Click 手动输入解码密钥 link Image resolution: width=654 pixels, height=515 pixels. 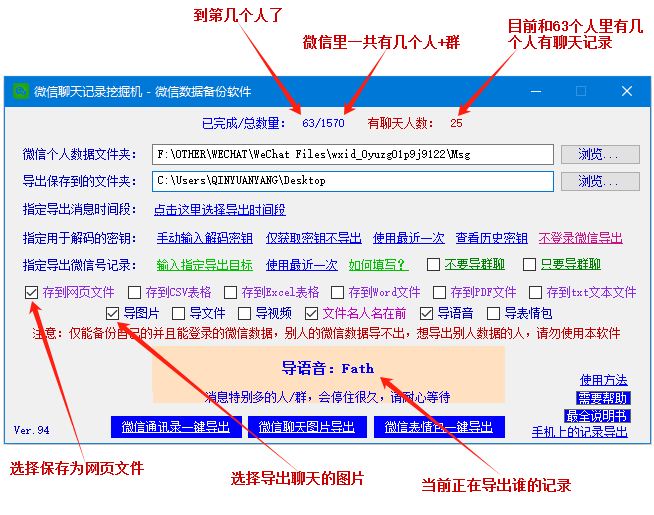click(x=205, y=238)
